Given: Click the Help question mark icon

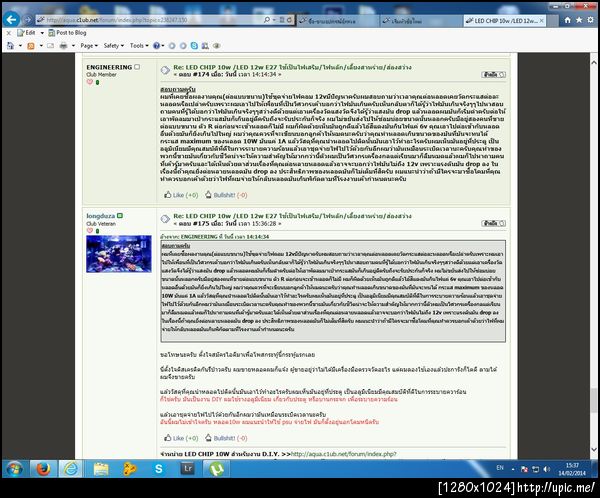Looking at the screenshot, I should [x=156, y=46].
